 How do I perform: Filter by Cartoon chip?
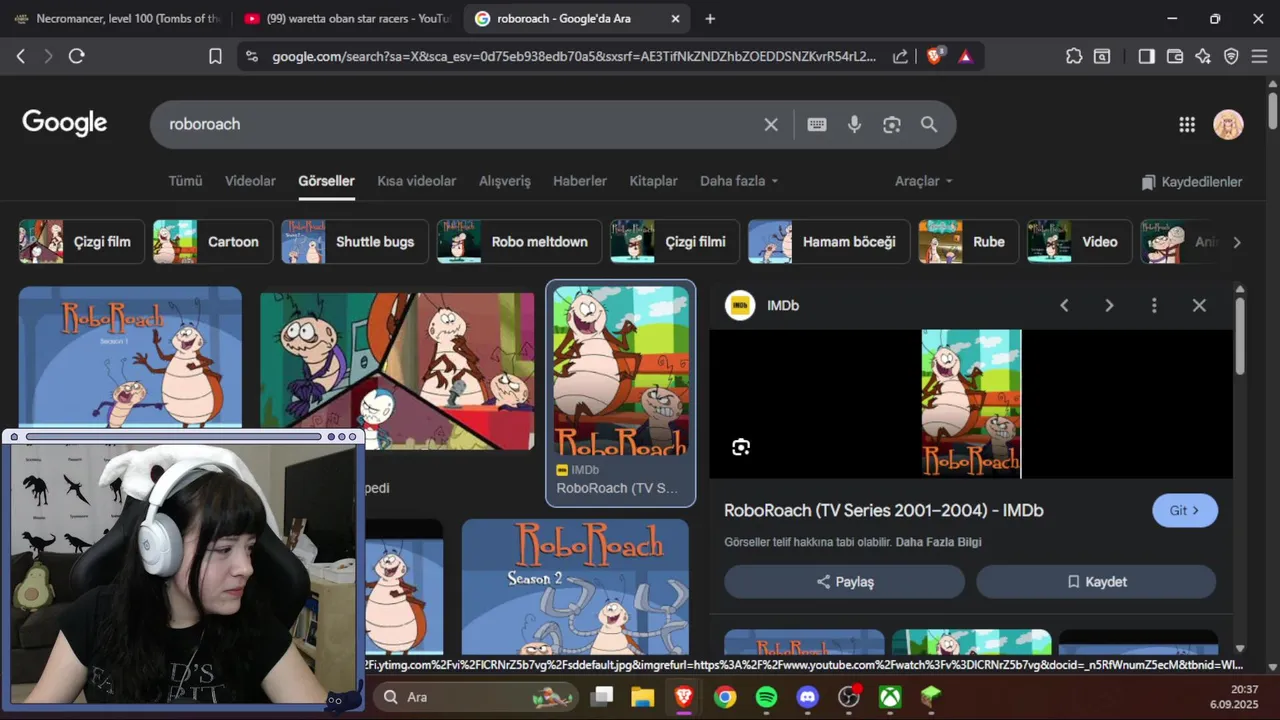[x=213, y=242]
